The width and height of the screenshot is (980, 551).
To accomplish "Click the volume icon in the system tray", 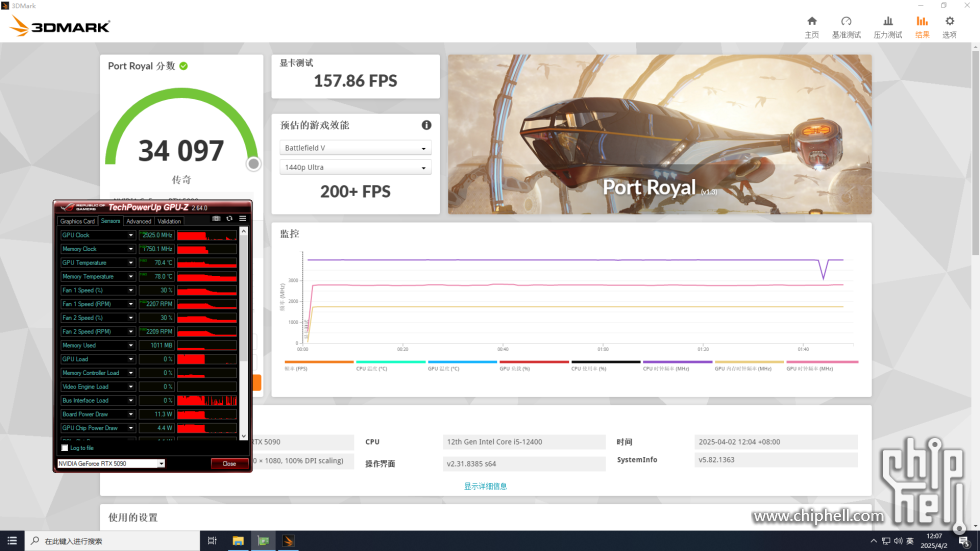I will pos(898,541).
